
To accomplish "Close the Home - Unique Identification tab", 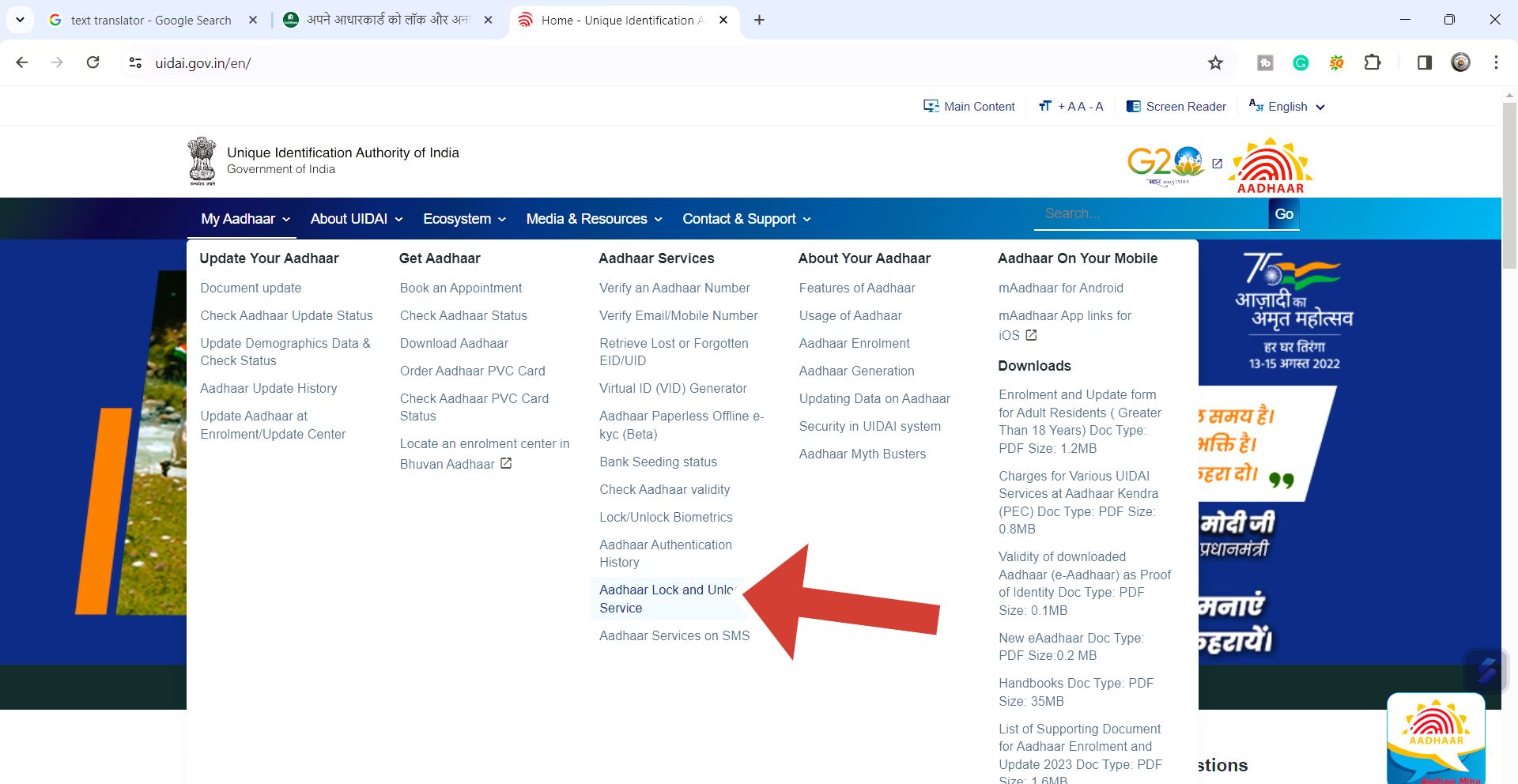I will (723, 20).
